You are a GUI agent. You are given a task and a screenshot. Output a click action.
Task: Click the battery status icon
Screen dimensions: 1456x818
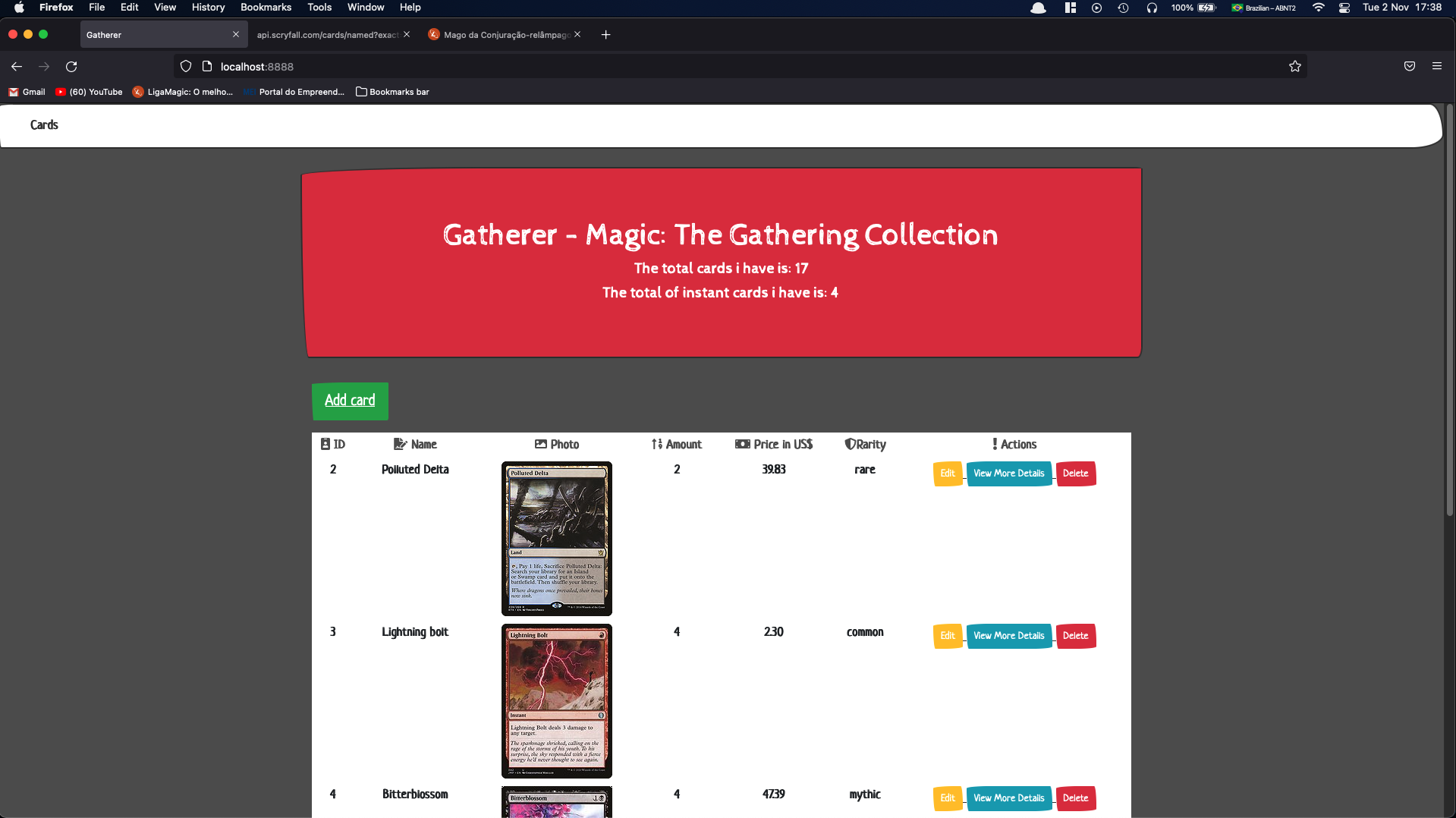(1206, 8)
